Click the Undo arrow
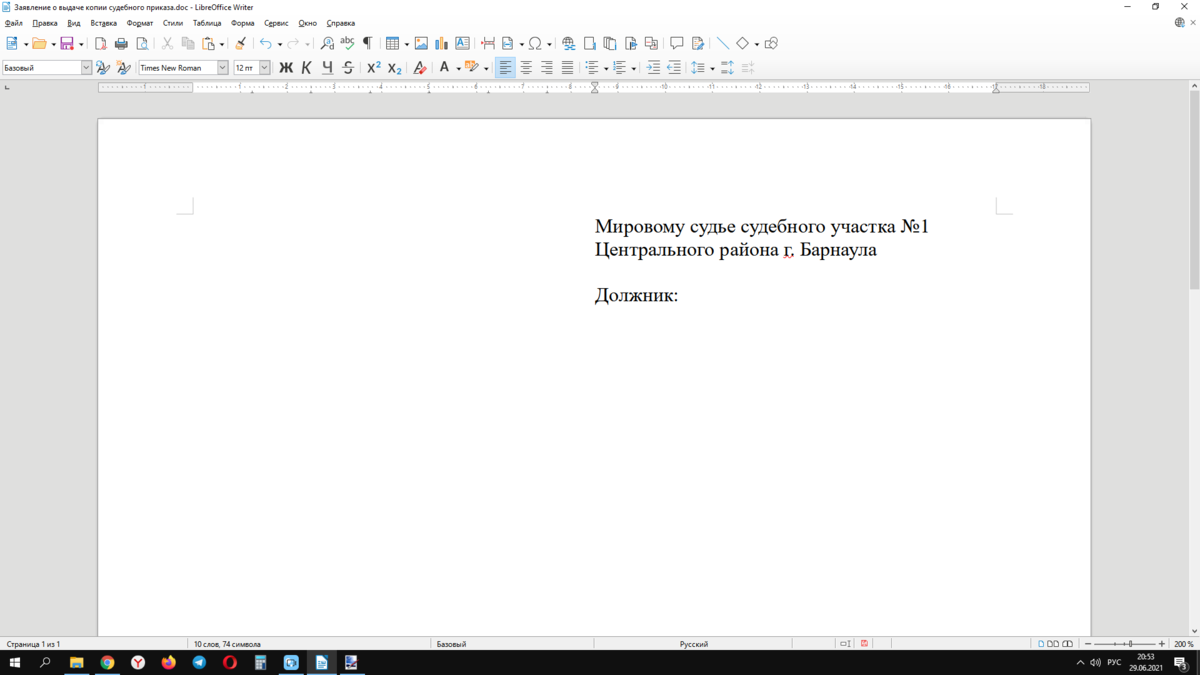Screen dimensions: 1200x675 coord(265,44)
